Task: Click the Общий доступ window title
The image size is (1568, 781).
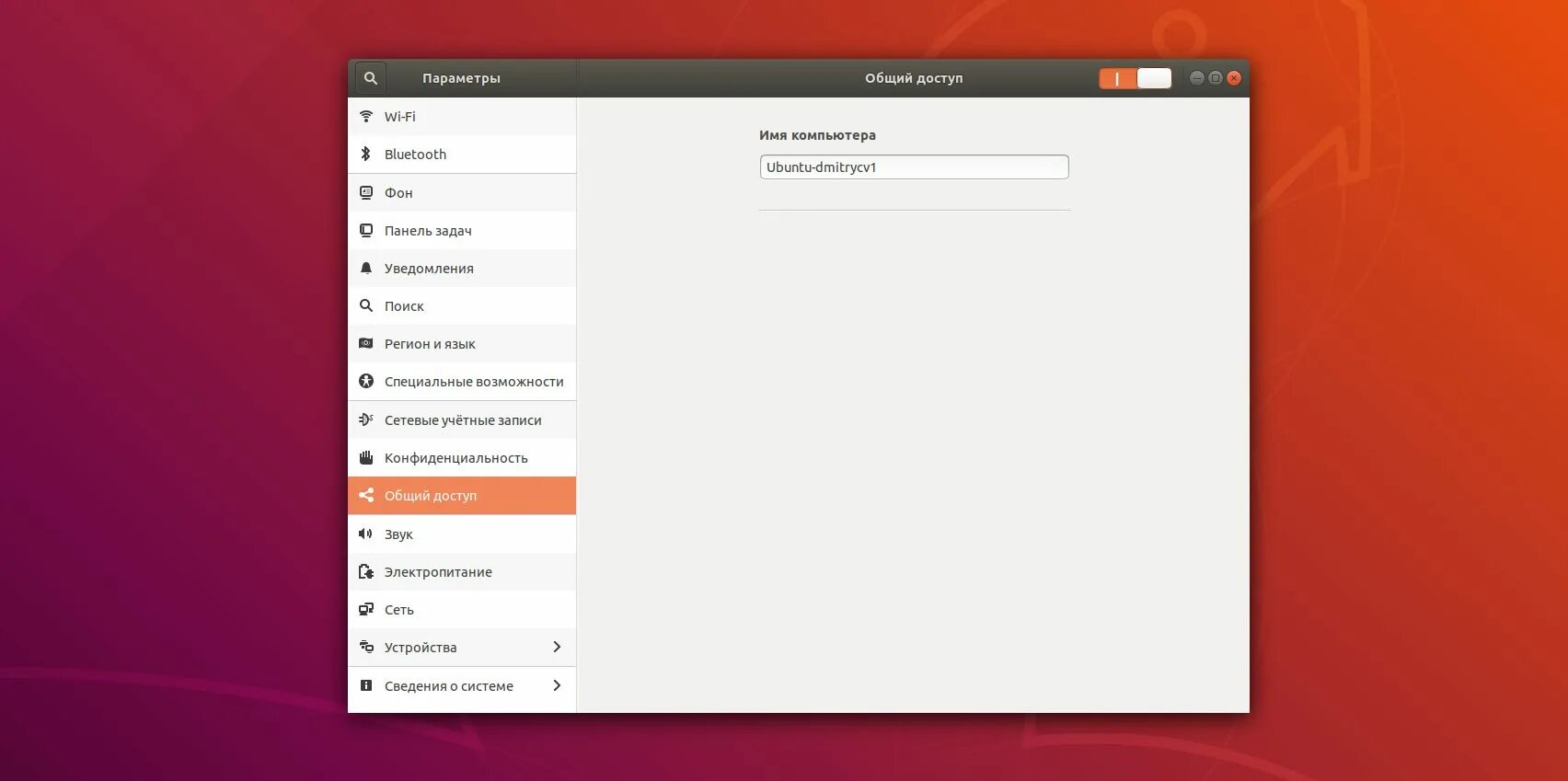Action: tap(914, 78)
